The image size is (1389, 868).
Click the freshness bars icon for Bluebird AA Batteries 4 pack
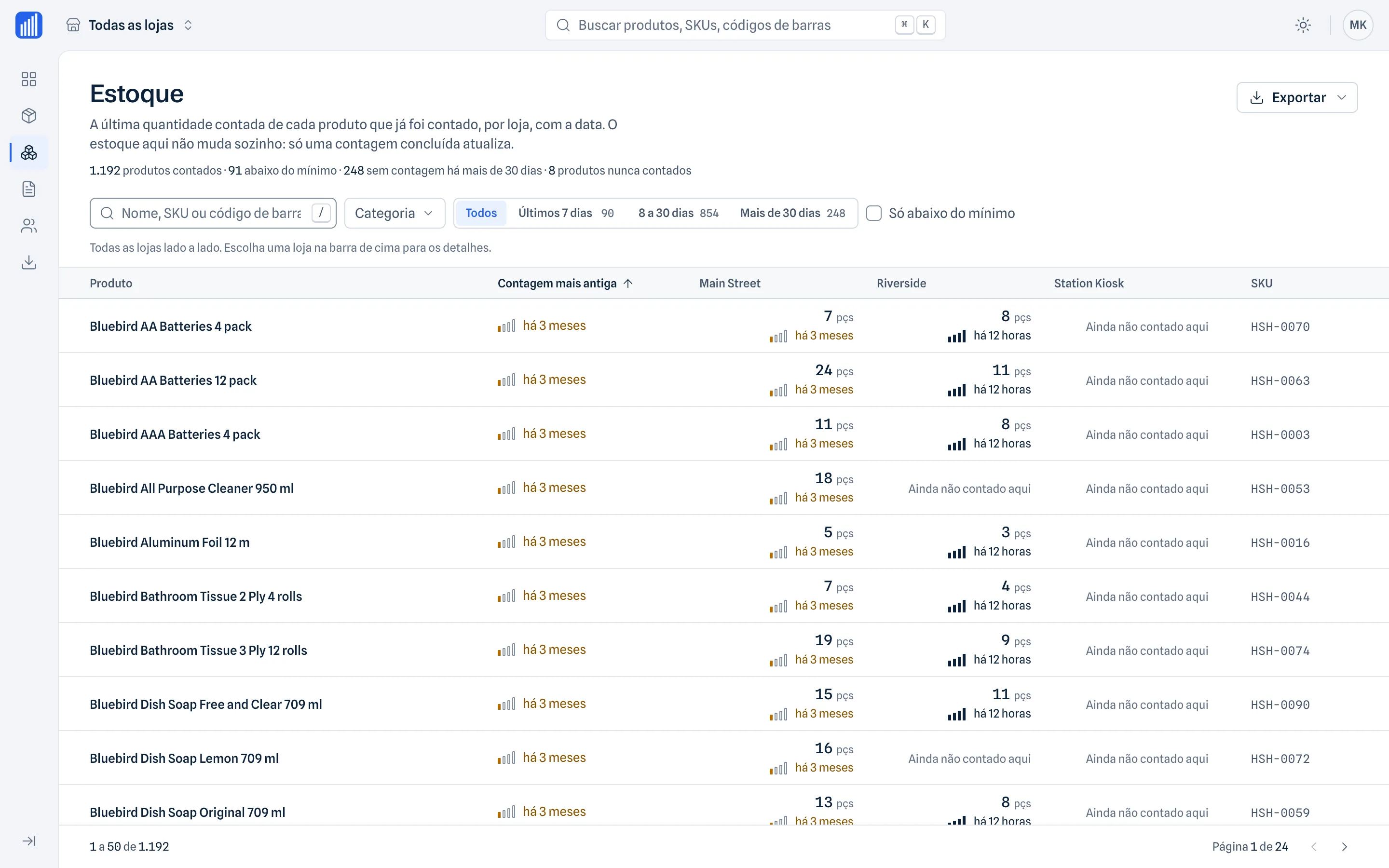(x=506, y=326)
